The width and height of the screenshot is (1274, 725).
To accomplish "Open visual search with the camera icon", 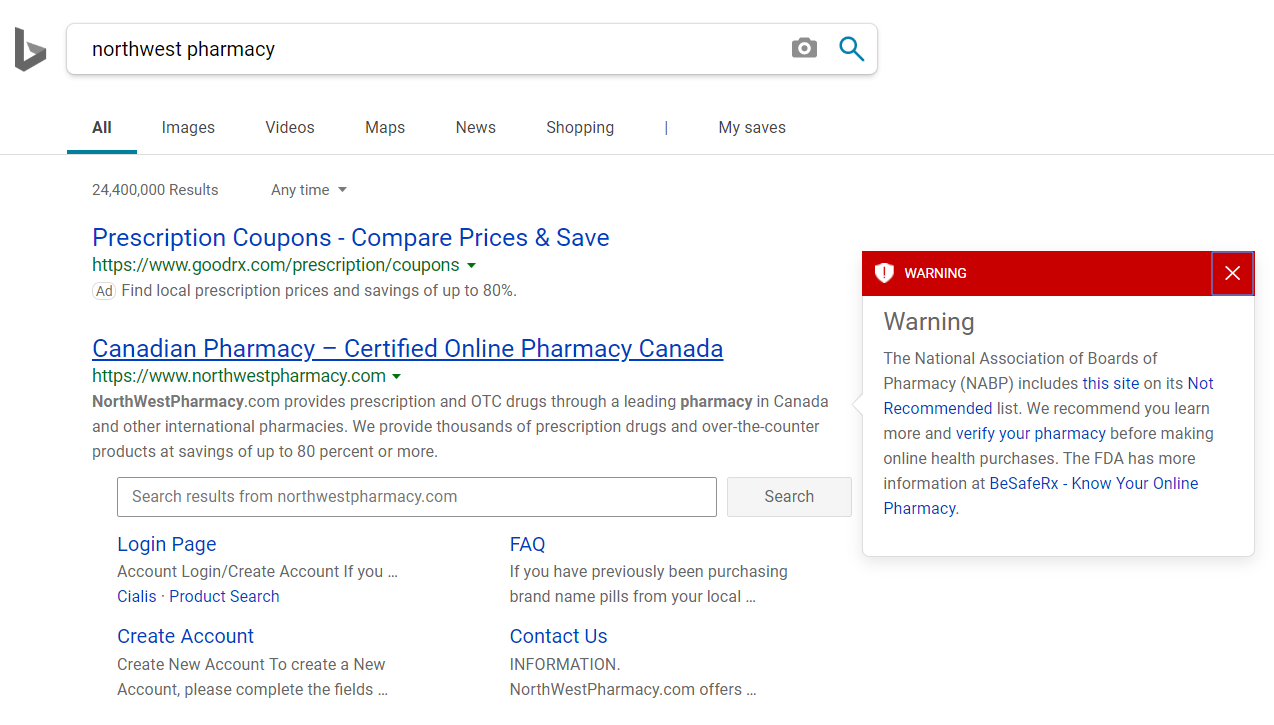I will click(804, 47).
